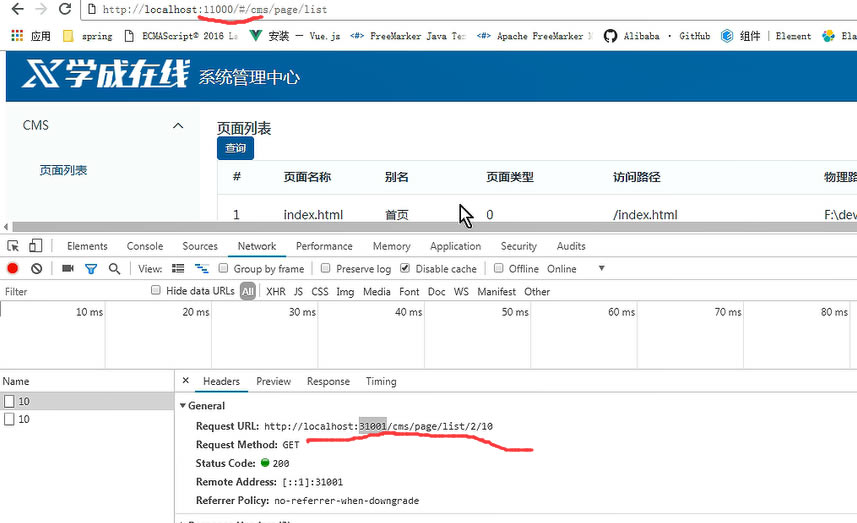
Task: Switch to the Sources tab
Action: 200,246
